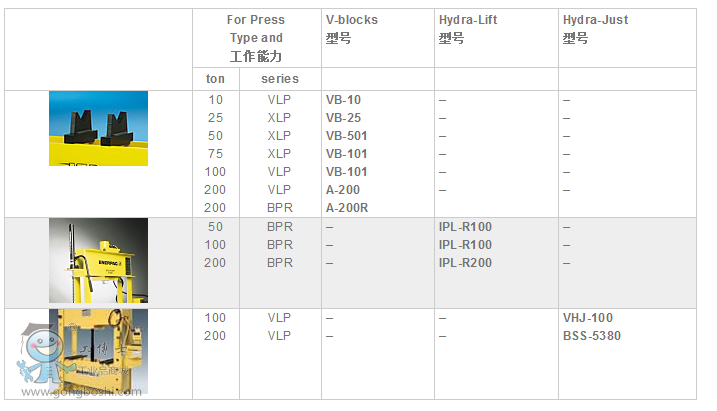Viewport: 717px width, 411px height.
Task: Select the Hydra-Just press frame thumbnail
Action: pos(98,351)
